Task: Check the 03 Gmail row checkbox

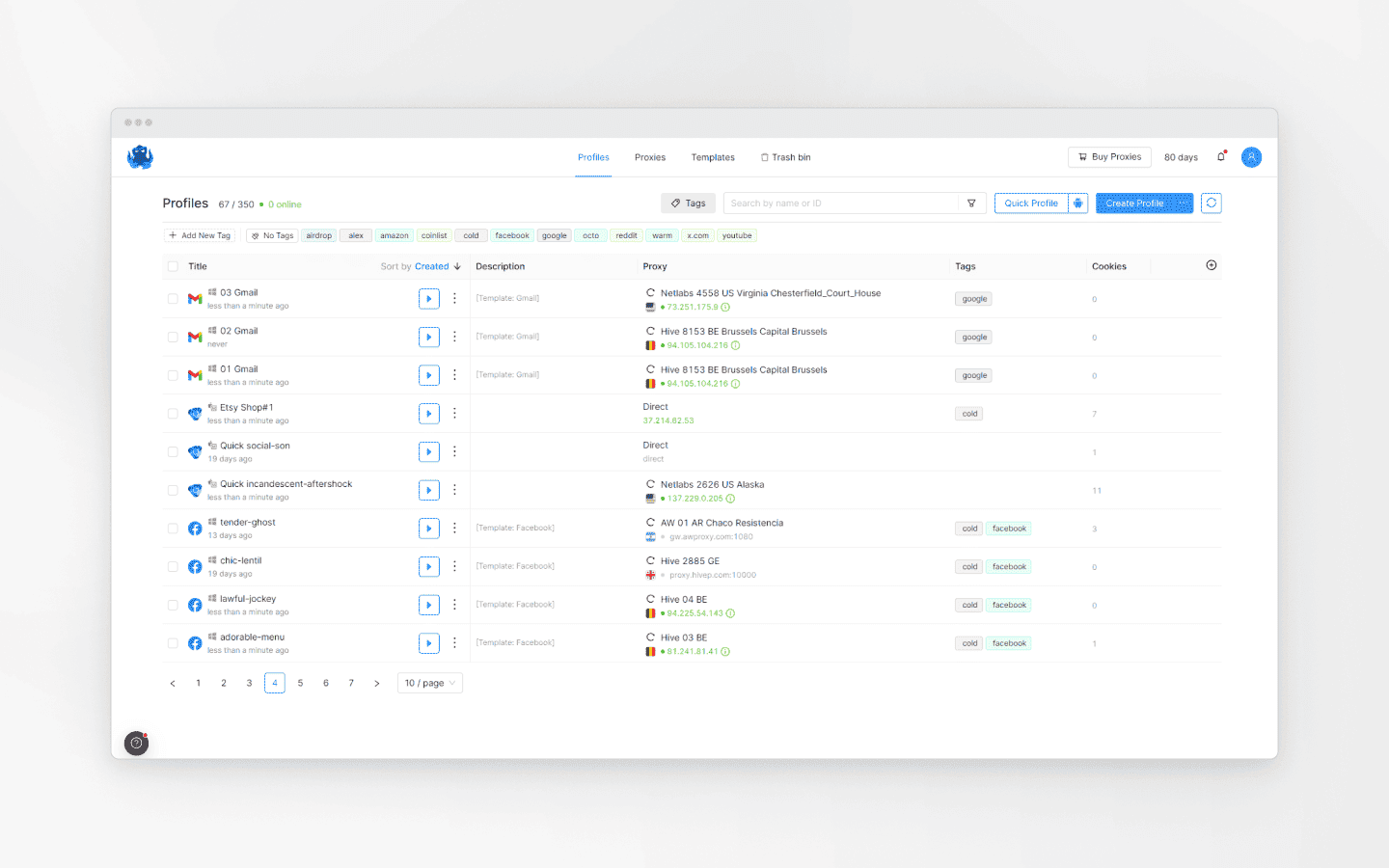Action: click(173, 299)
